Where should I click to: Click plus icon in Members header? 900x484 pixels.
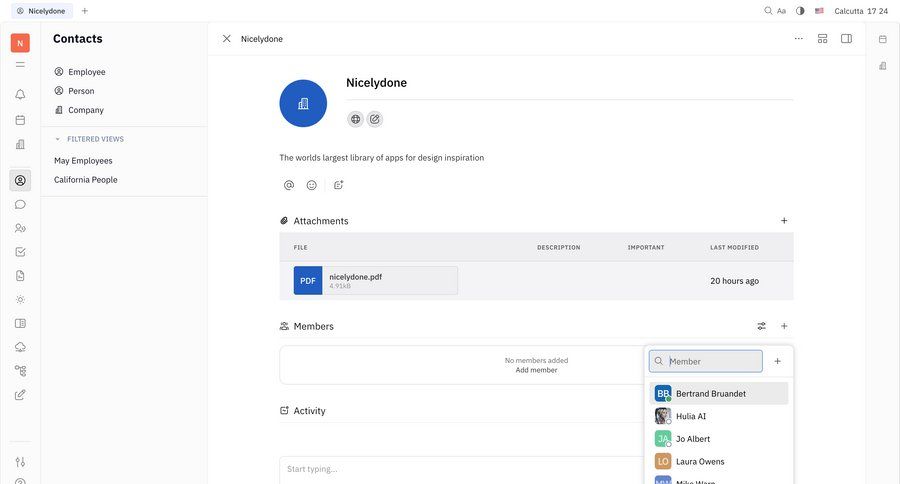coord(784,326)
